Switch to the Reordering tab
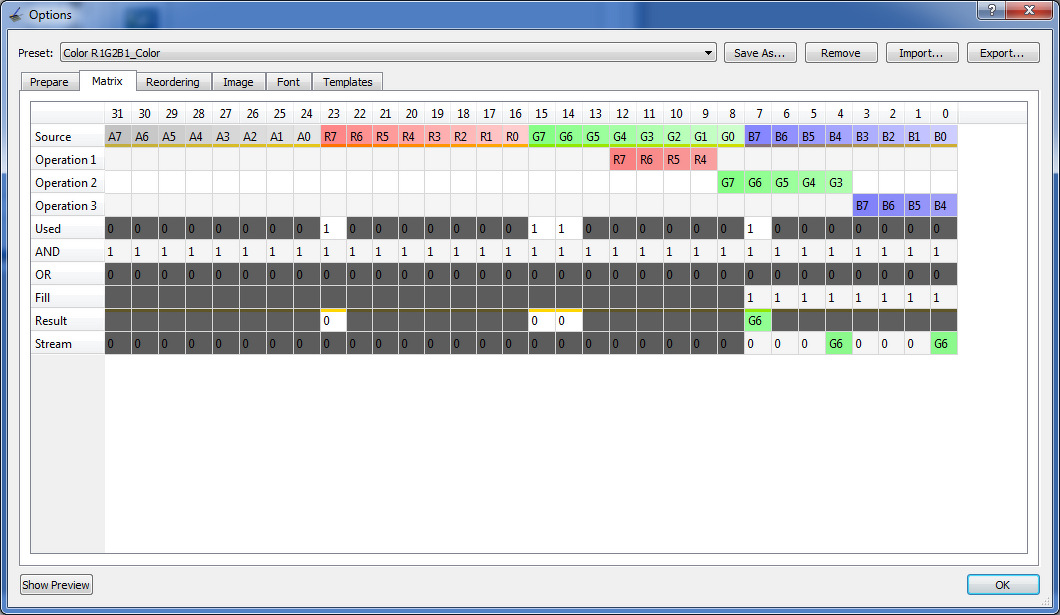This screenshot has height=615, width=1060. point(173,82)
